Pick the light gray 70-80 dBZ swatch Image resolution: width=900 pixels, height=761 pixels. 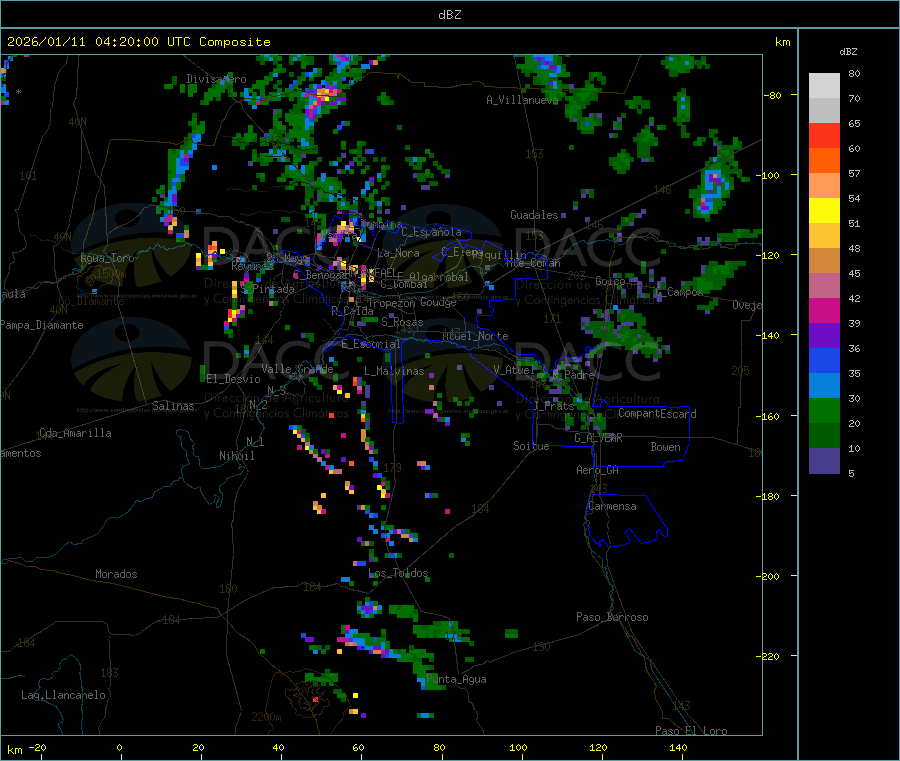coord(824,86)
